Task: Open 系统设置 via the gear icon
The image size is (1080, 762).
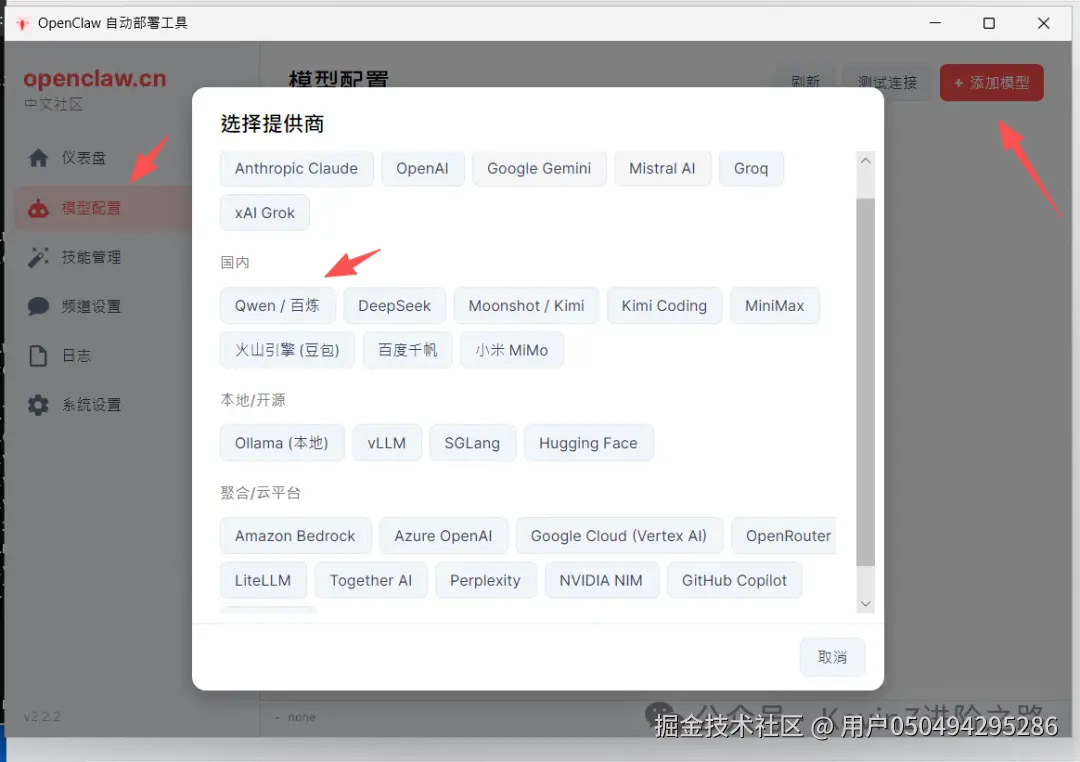Action: pos(36,404)
